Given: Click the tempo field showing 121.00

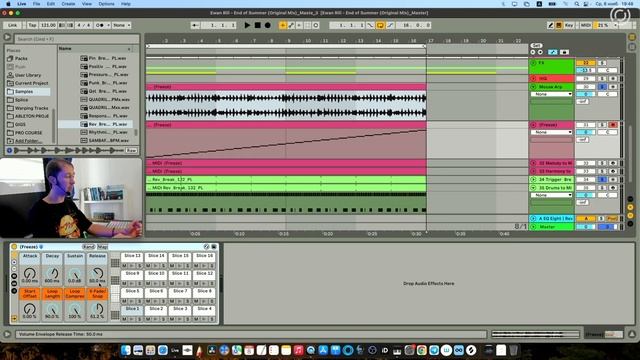Looking at the screenshot, I should point(48,25).
